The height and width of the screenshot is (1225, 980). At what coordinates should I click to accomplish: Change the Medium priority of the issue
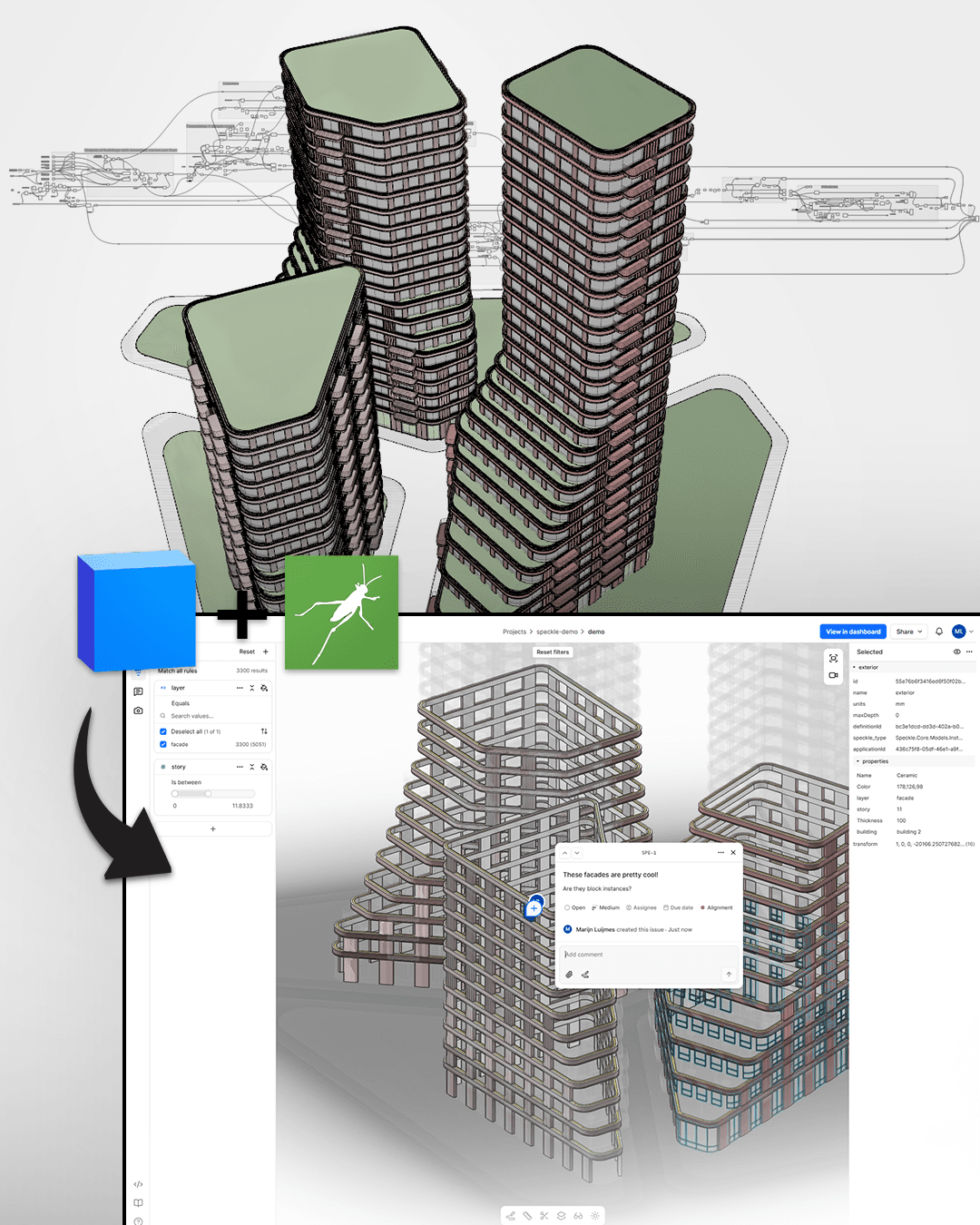605,907
